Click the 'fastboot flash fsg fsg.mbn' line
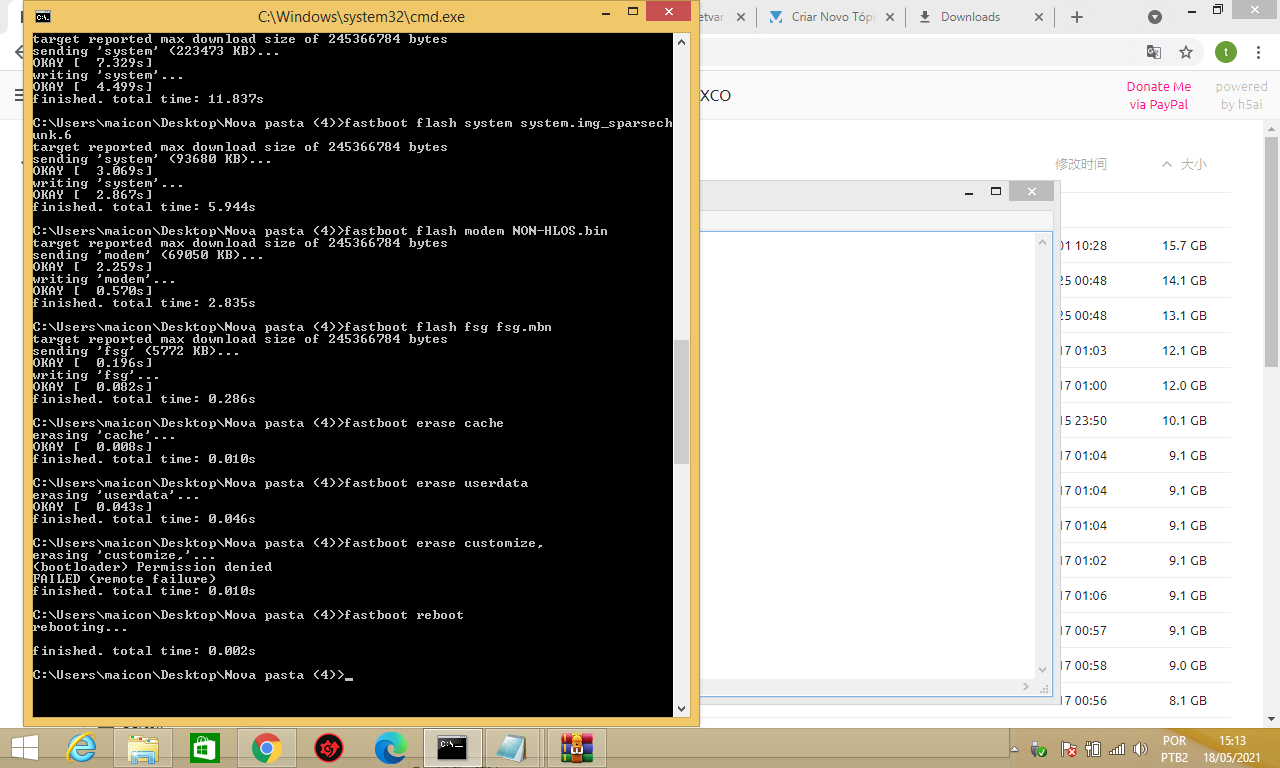This screenshot has height=768, width=1280. point(292,327)
